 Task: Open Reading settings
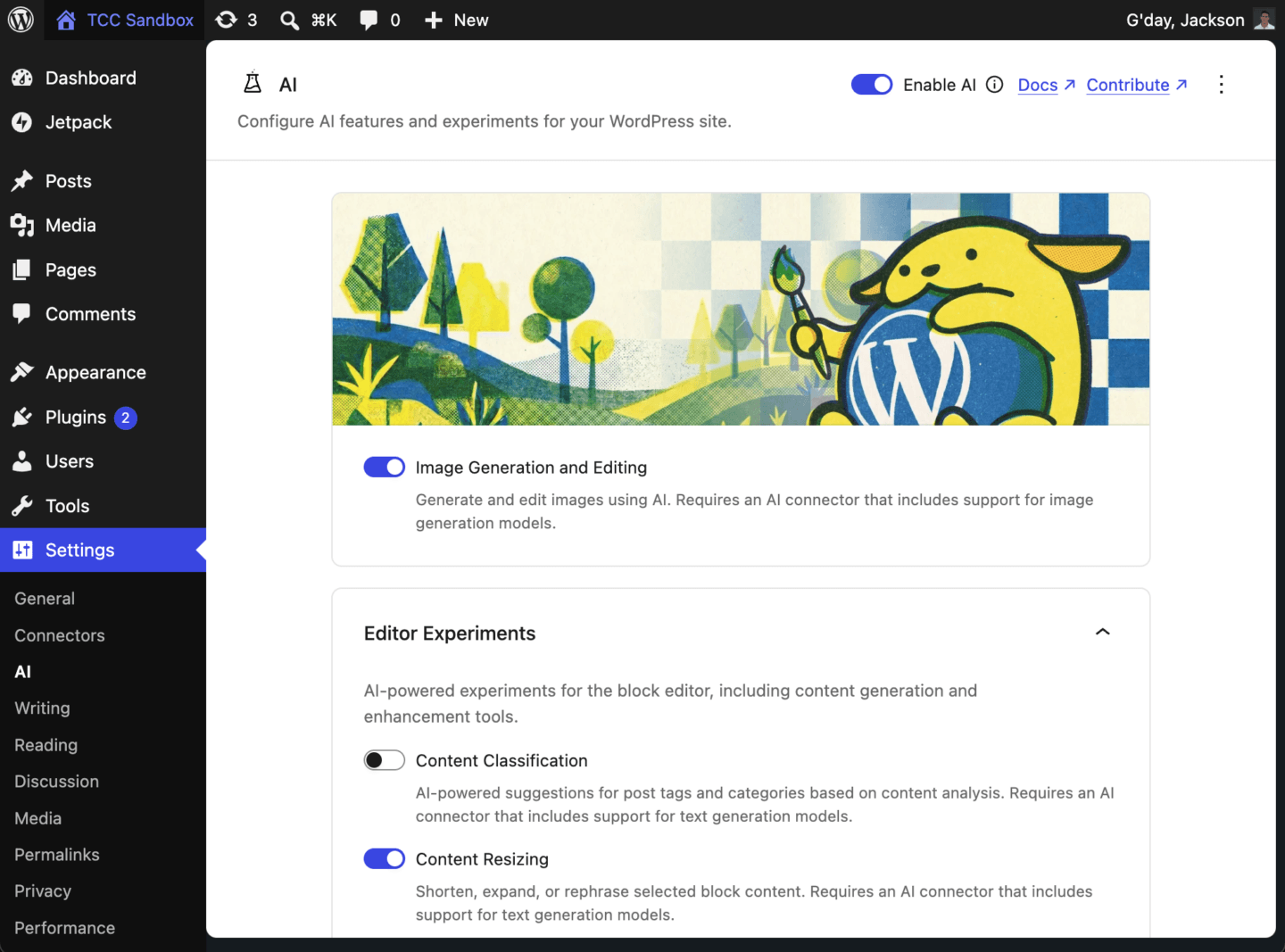pos(46,745)
